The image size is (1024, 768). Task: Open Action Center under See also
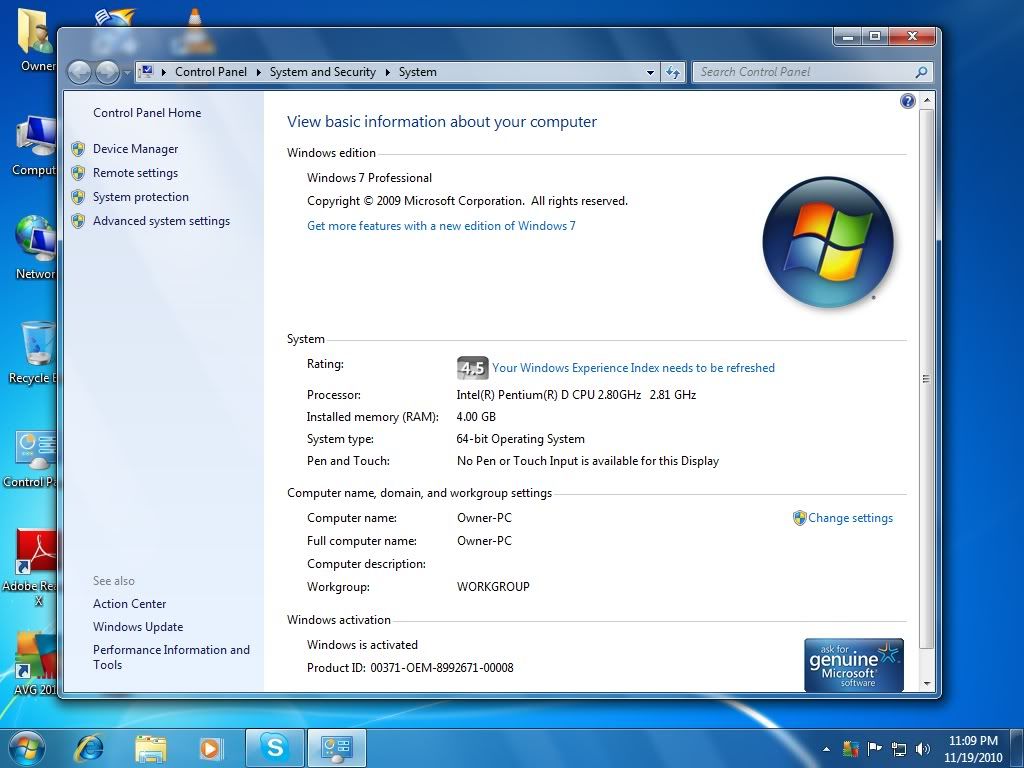pos(129,604)
